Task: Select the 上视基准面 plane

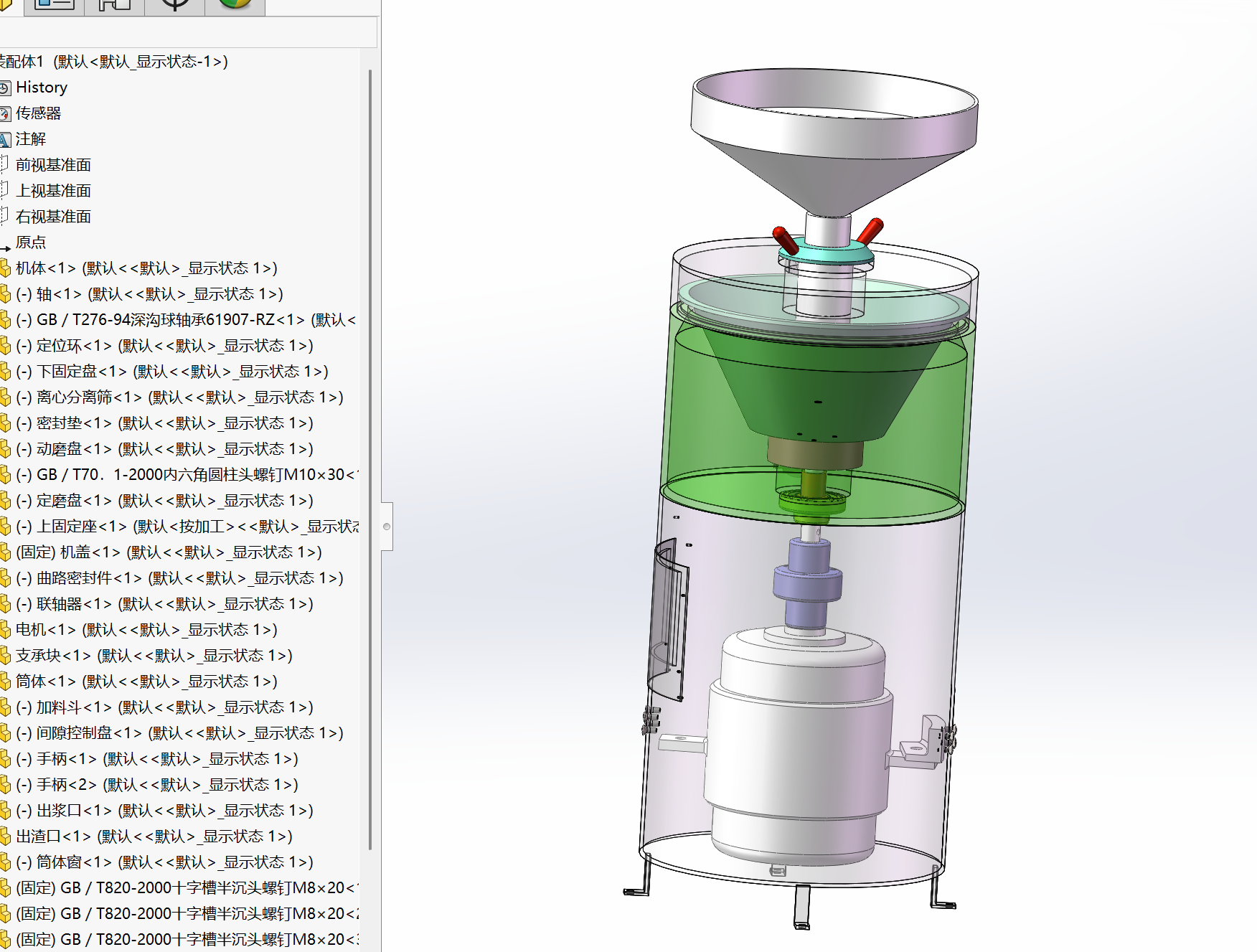Action: (x=53, y=191)
